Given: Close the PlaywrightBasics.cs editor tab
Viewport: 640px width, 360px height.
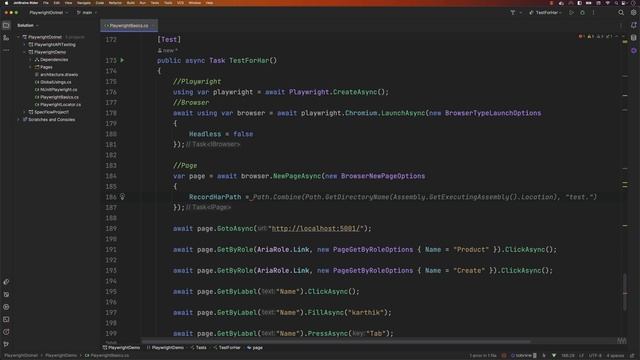Looking at the screenshot, I should (x=153, y=25).
